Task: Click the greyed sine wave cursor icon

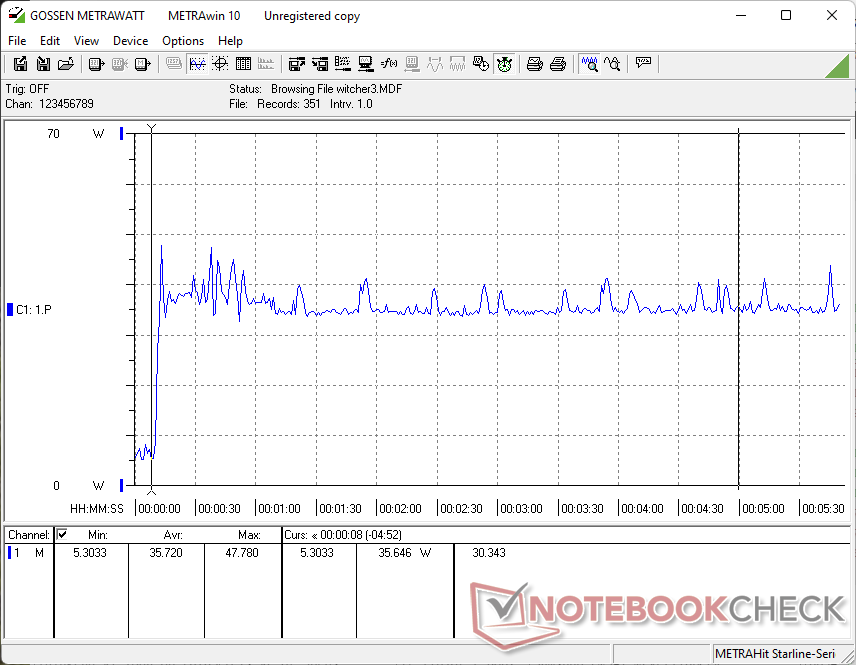Action: point(435,64)
